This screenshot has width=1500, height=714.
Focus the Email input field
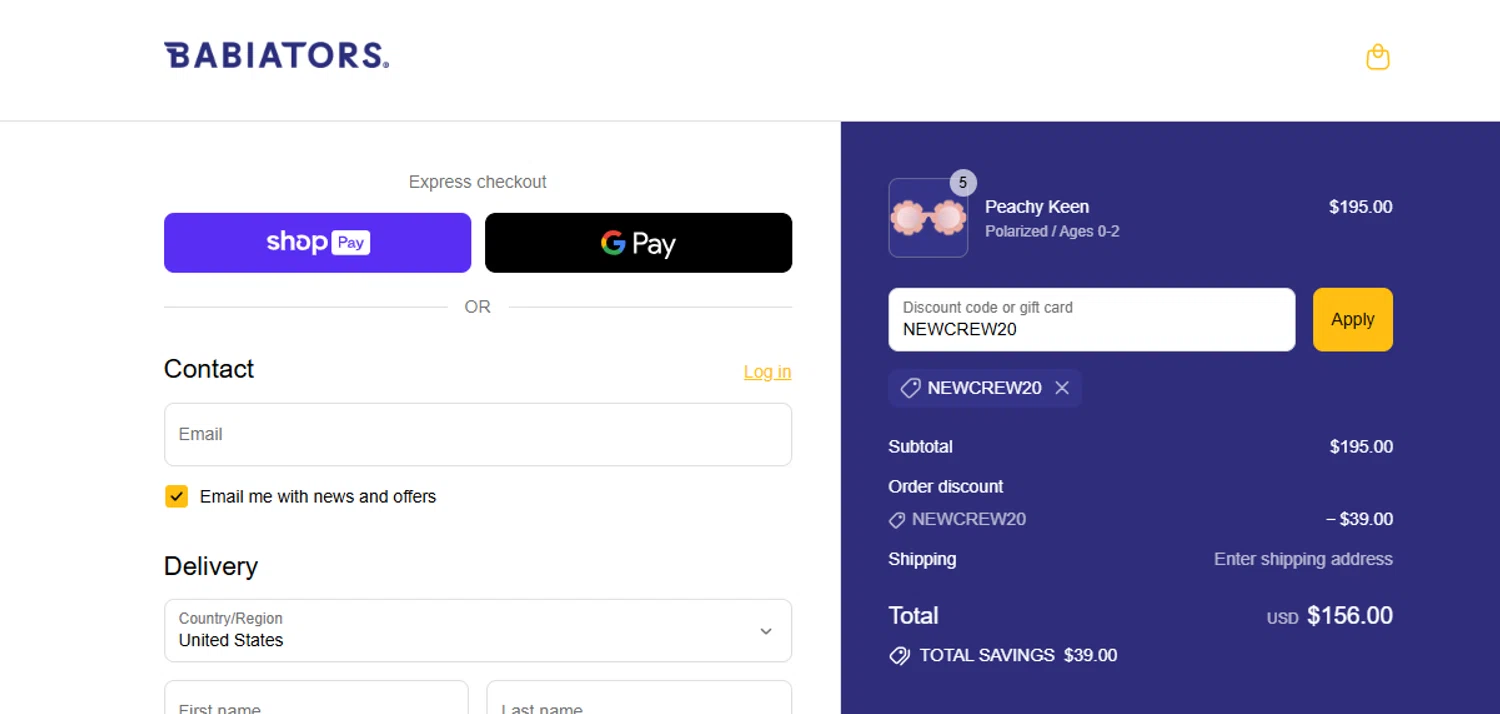(478, 434)
